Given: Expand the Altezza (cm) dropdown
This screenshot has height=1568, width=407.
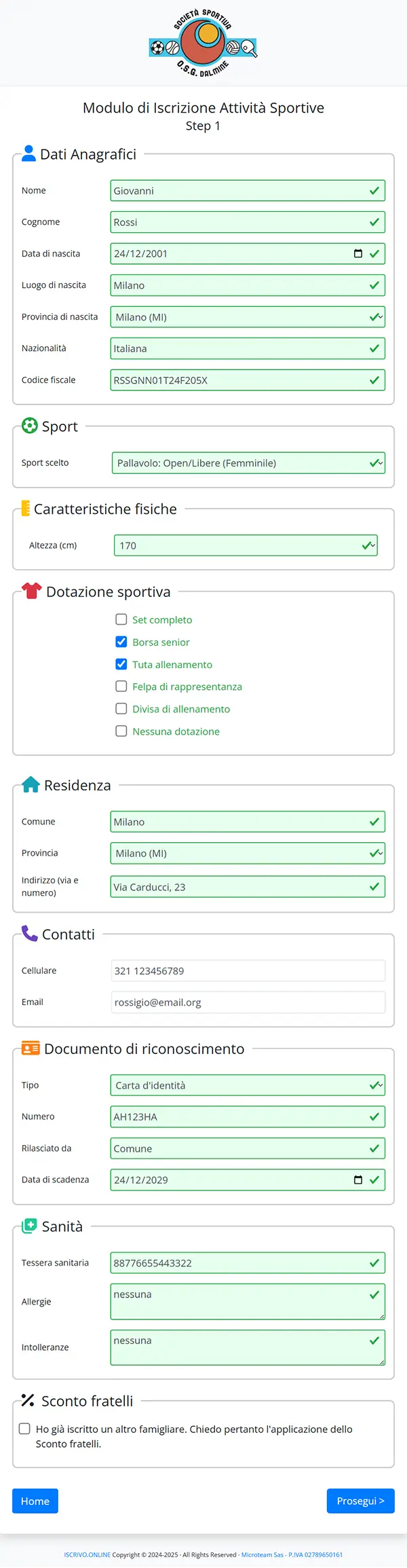Looking at the screenshot, I should 246,545.
